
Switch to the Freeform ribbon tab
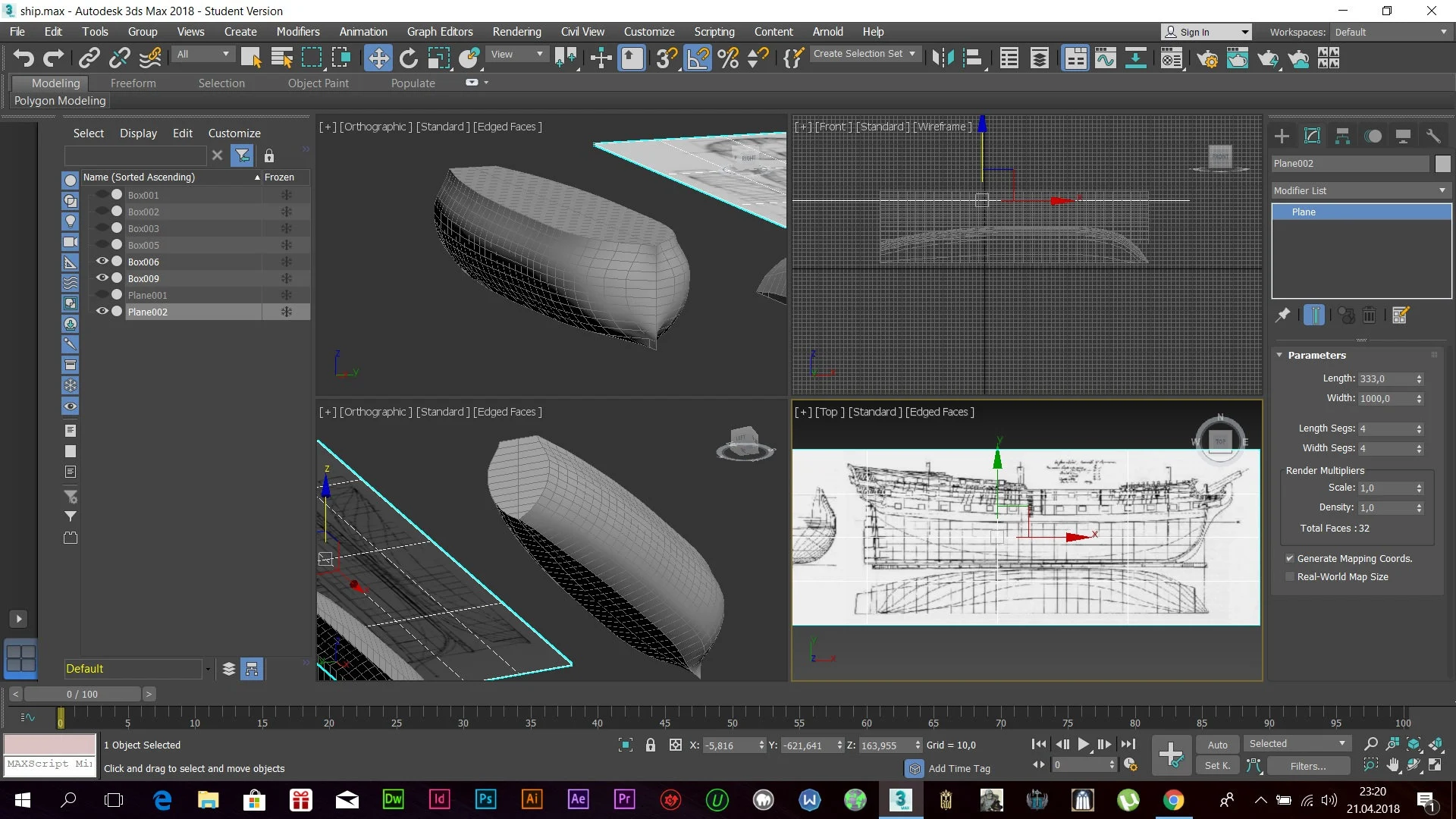tap(133, 83)
